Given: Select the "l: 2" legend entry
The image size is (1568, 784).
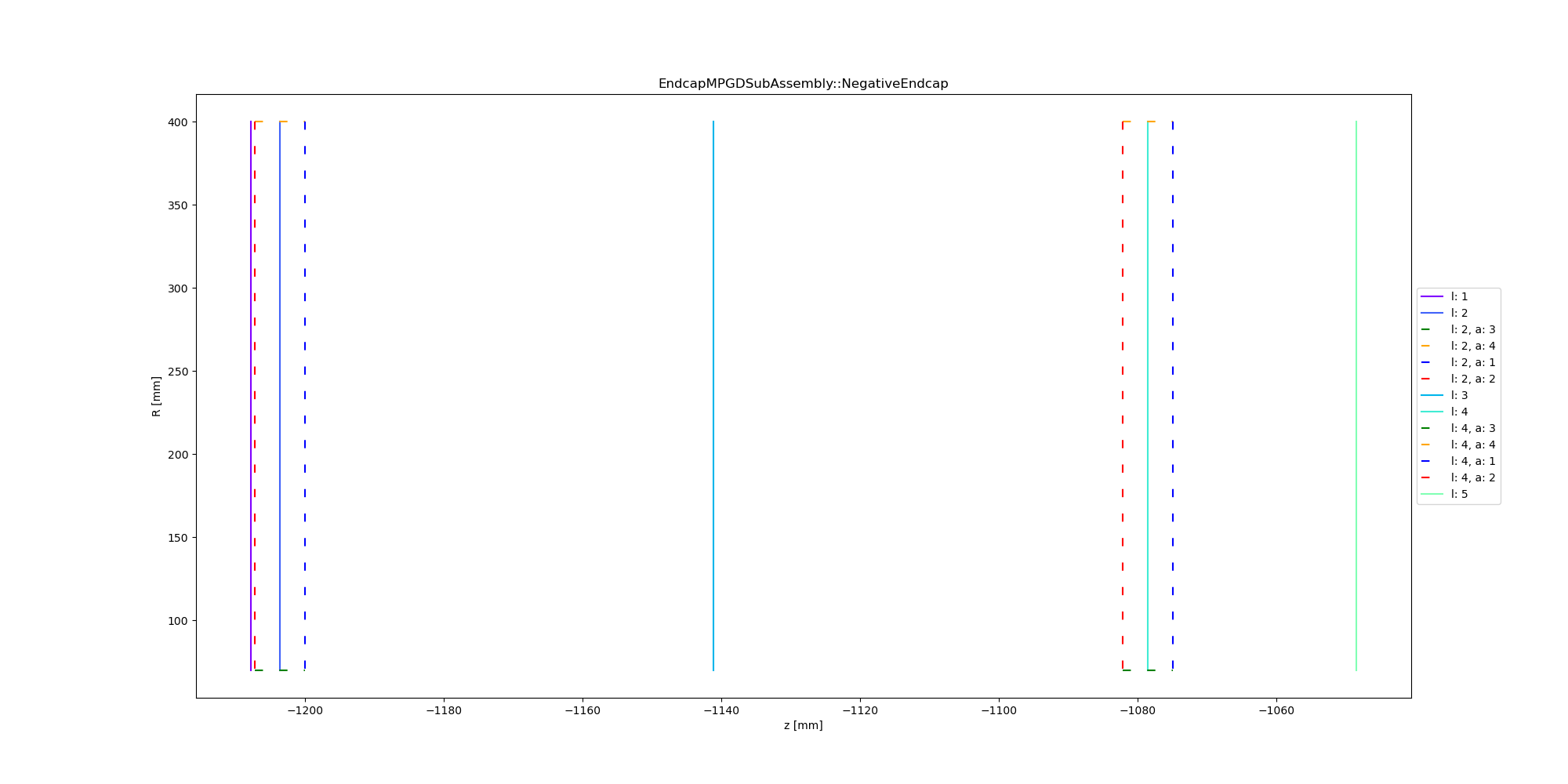Looking at the screenshot, I should [x=1459, y=313].
